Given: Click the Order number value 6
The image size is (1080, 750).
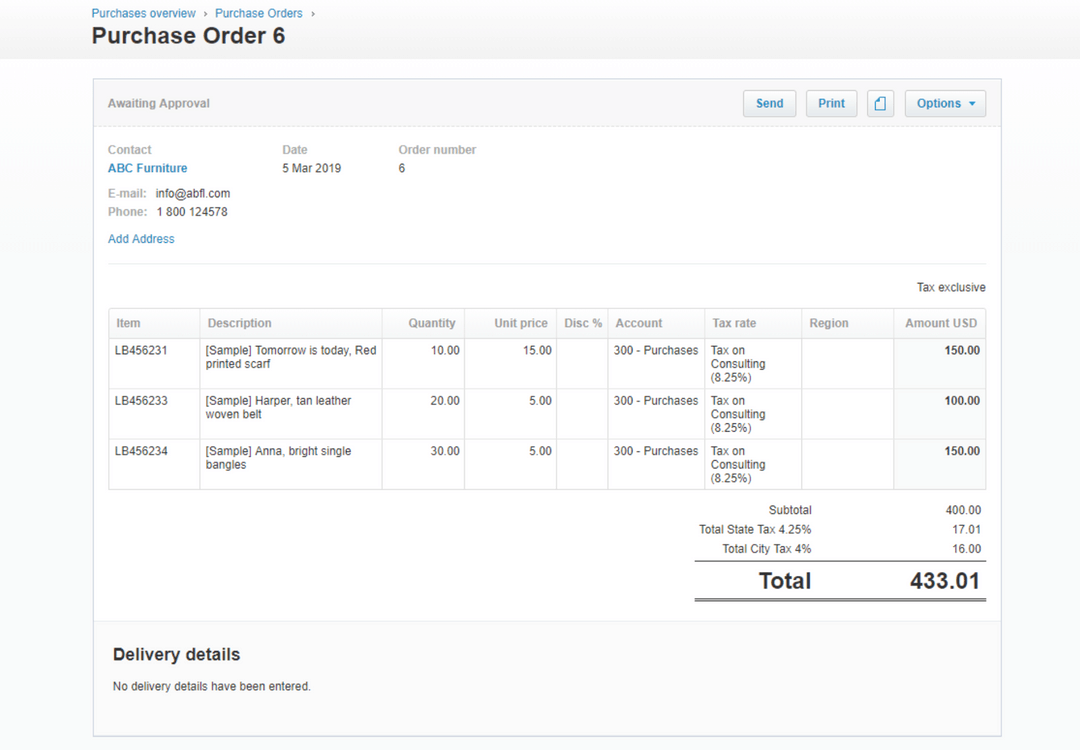Looking at the screenshot, I should [x=401, y=168].
